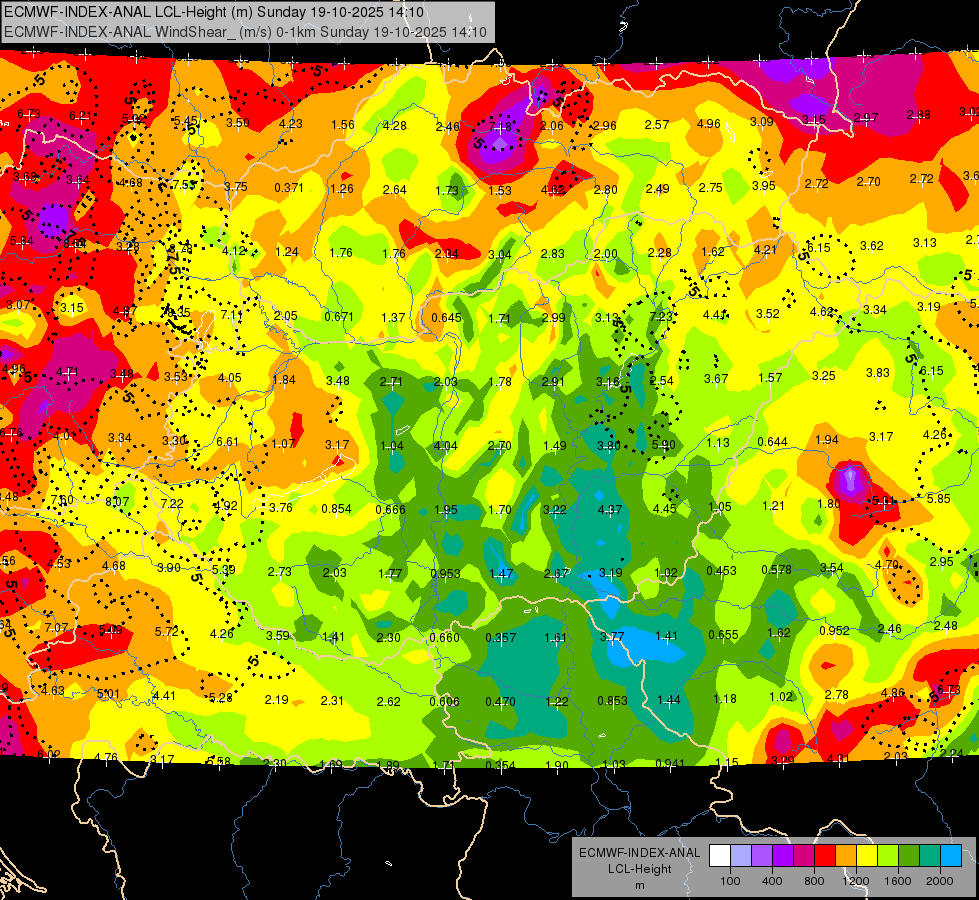The height and width of the screenshot is (900, 979).
Task: Click the pale lavender legend swatch above 100
Action: 741,856
